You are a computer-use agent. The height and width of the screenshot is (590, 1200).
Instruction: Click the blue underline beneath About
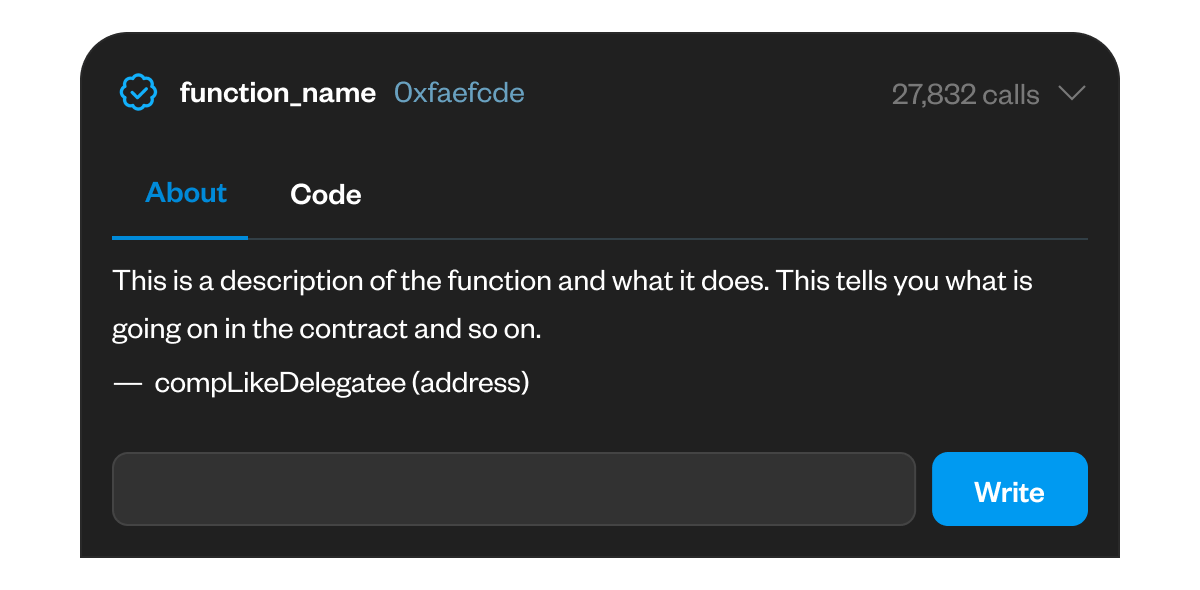coord(180,237)
